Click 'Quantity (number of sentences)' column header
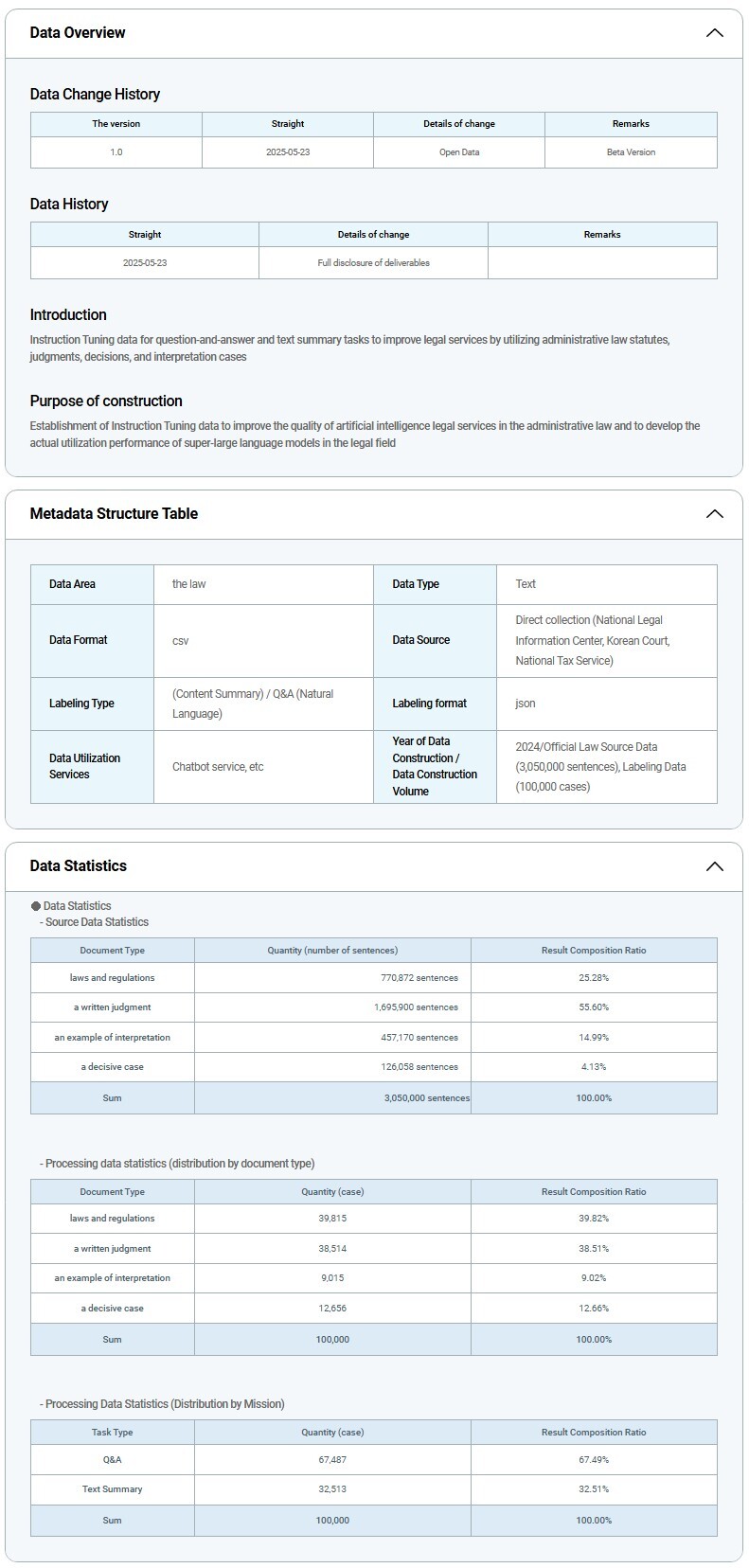Screen dimensions: 749x1568 click(x=332, y=951)
